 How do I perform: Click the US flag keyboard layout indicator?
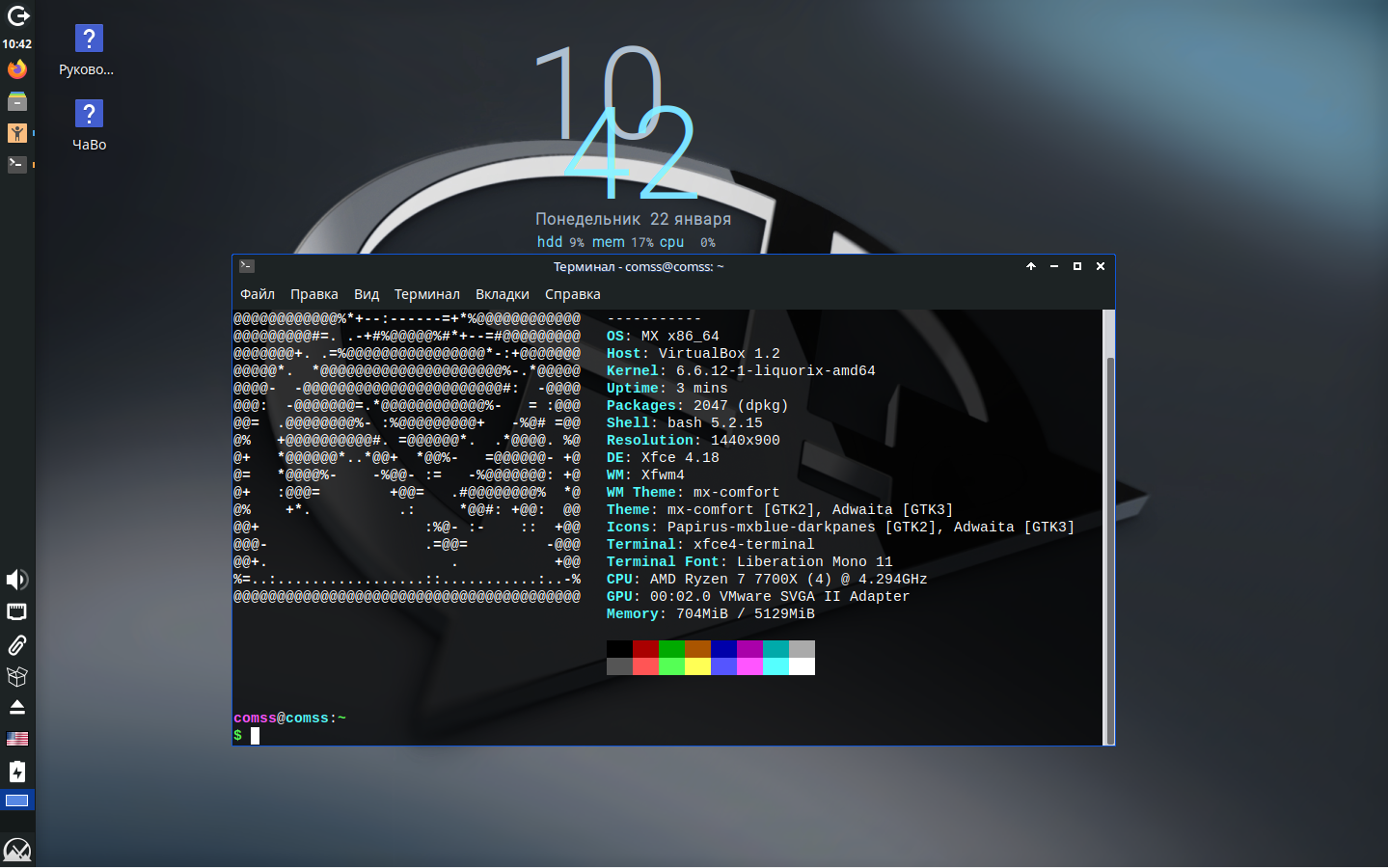pyautogui.click(x=17, y=739)
